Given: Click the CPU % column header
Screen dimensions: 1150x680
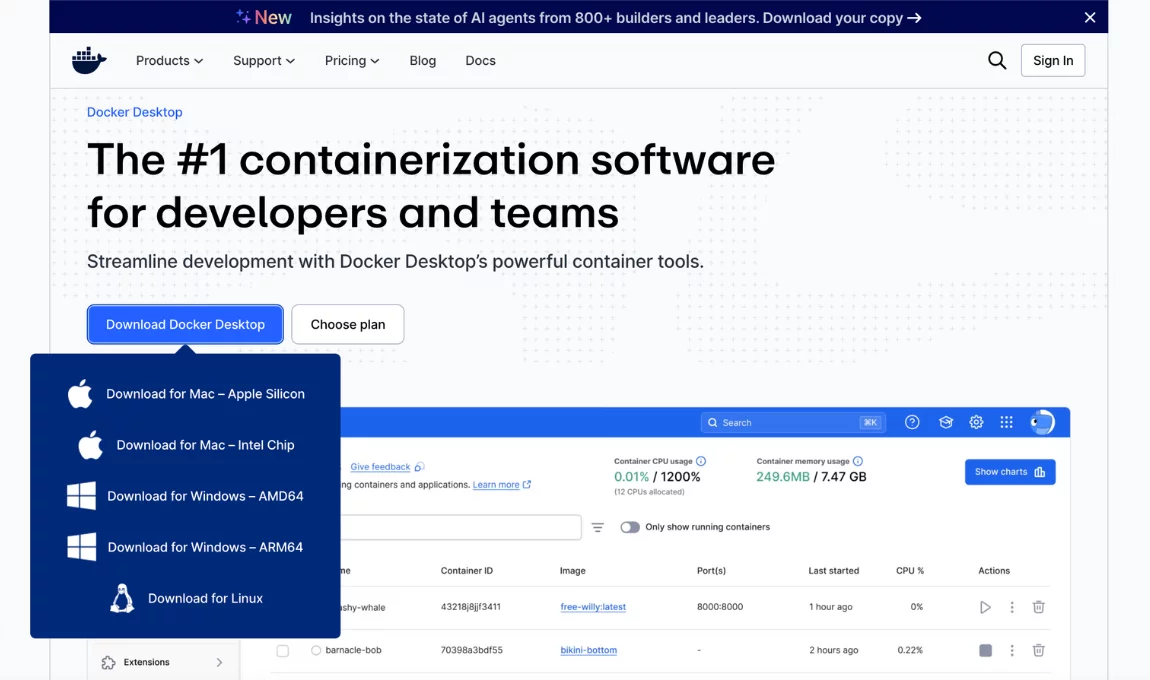Looking at the screenshot, I should pyautogui.click(x=909, y=571).
